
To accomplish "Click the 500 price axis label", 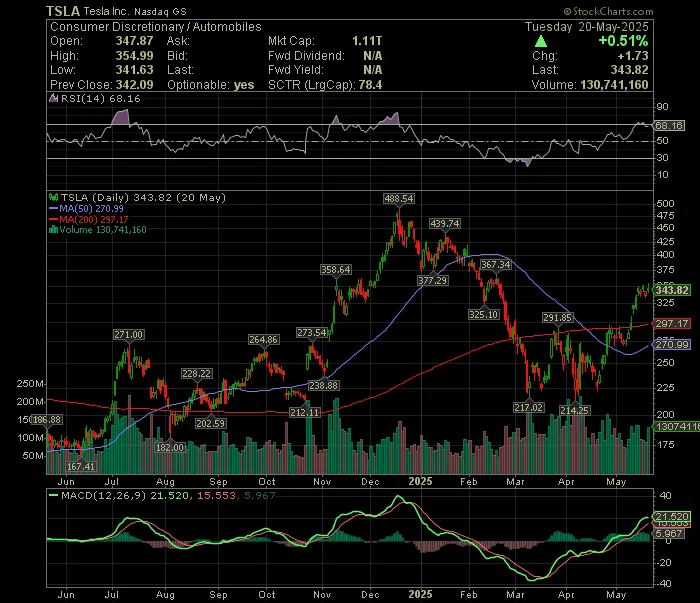I will point(665,204).
